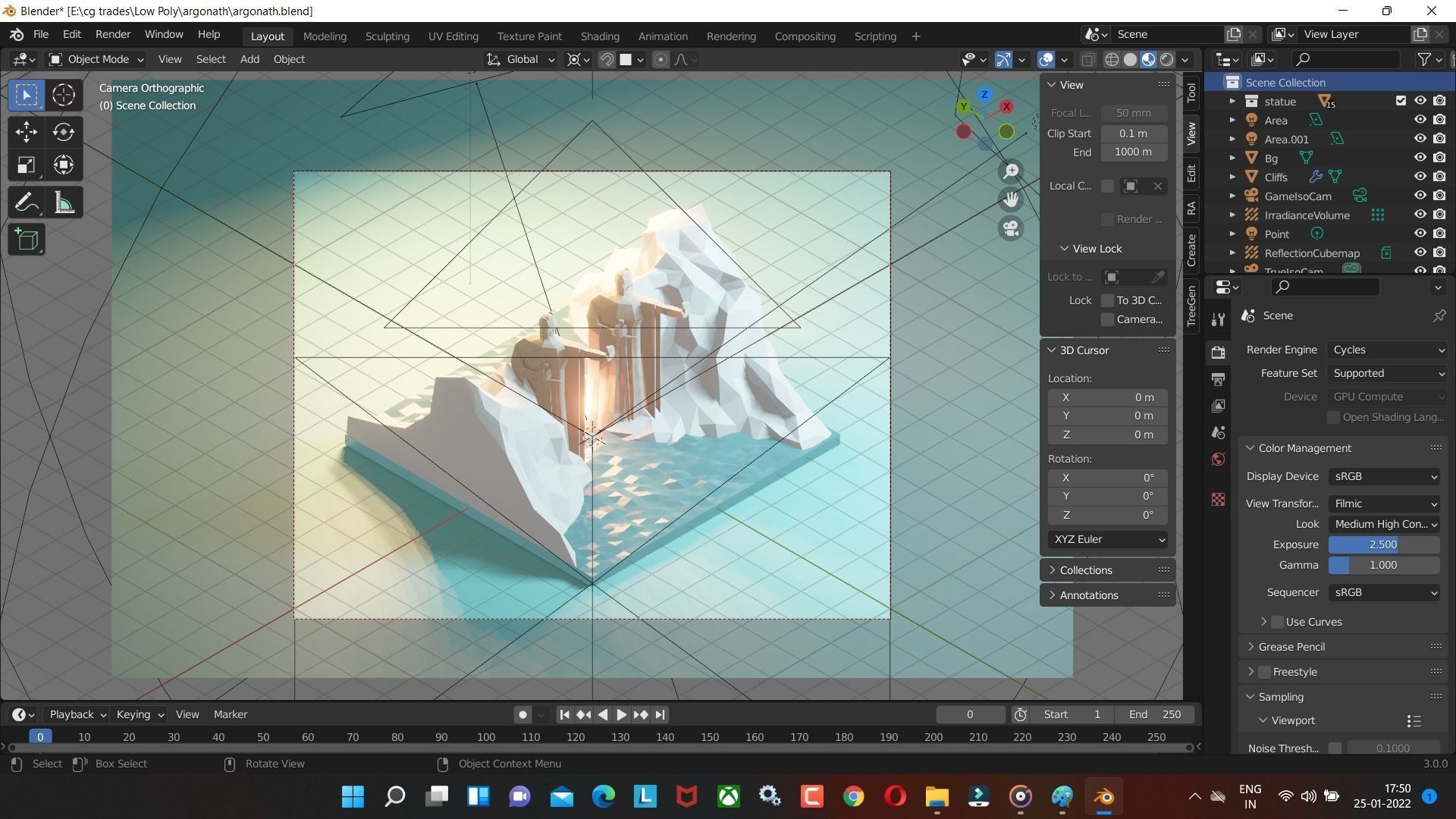Select the Measure tool
Viewport: 1456px width, 819px height.
(x=64, y=202)
